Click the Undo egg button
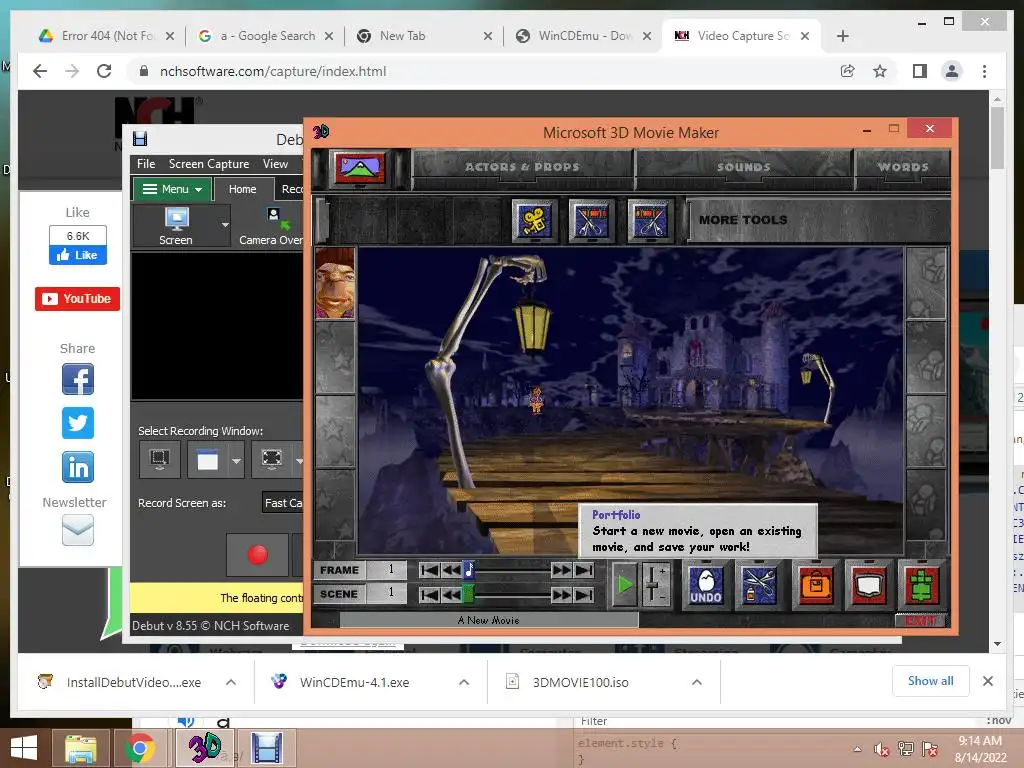Image resolution: width=1024 pixels, height=768 pixels. pos(706,584)
